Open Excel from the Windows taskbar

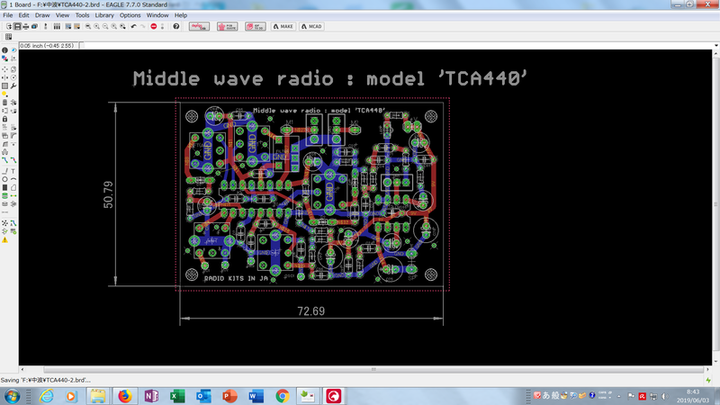tap(177, 396)
